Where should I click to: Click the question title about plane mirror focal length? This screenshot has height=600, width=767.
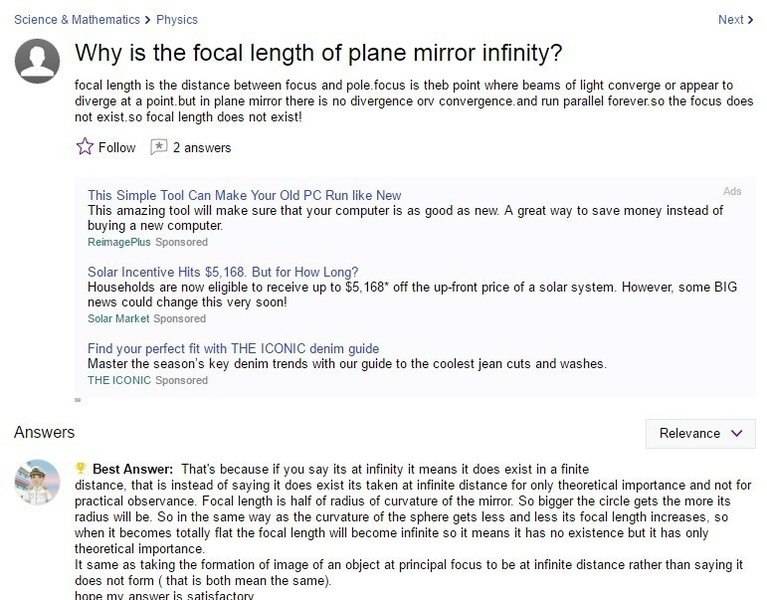(x=319, y=52)
